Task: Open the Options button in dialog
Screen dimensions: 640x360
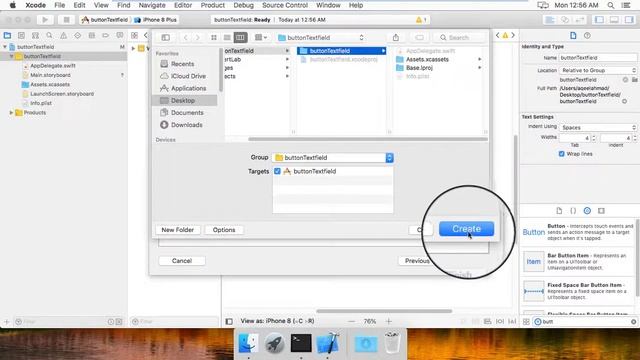Action: (x=224, y=230)
